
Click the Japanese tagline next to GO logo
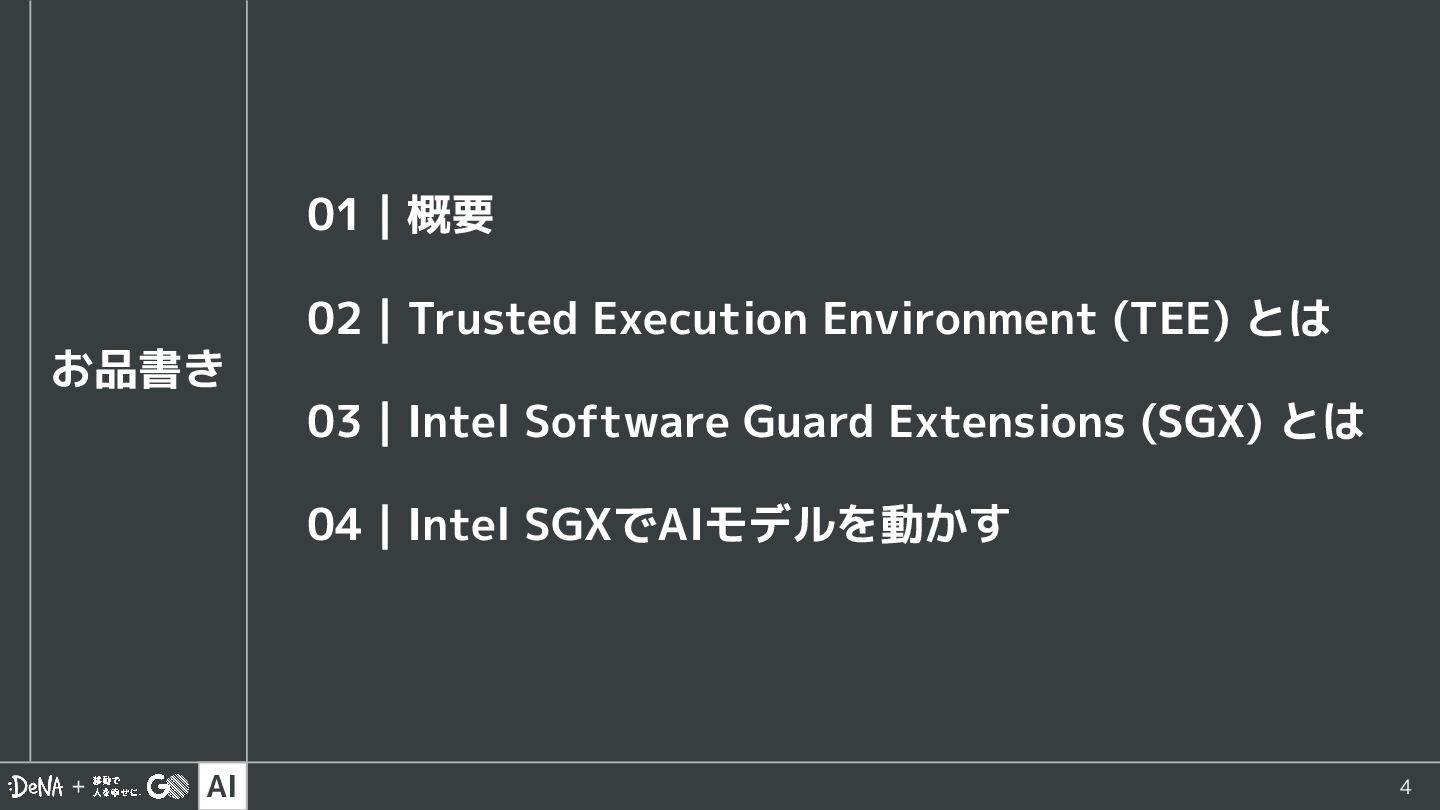tap(116, 787)
